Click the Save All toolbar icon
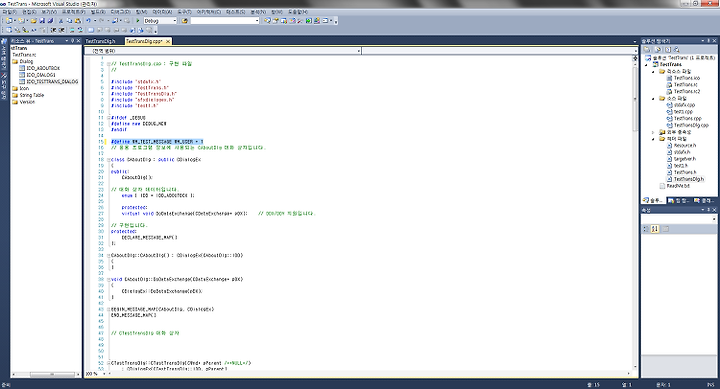Screen dimensions: 720x389 tap(51, 21)
